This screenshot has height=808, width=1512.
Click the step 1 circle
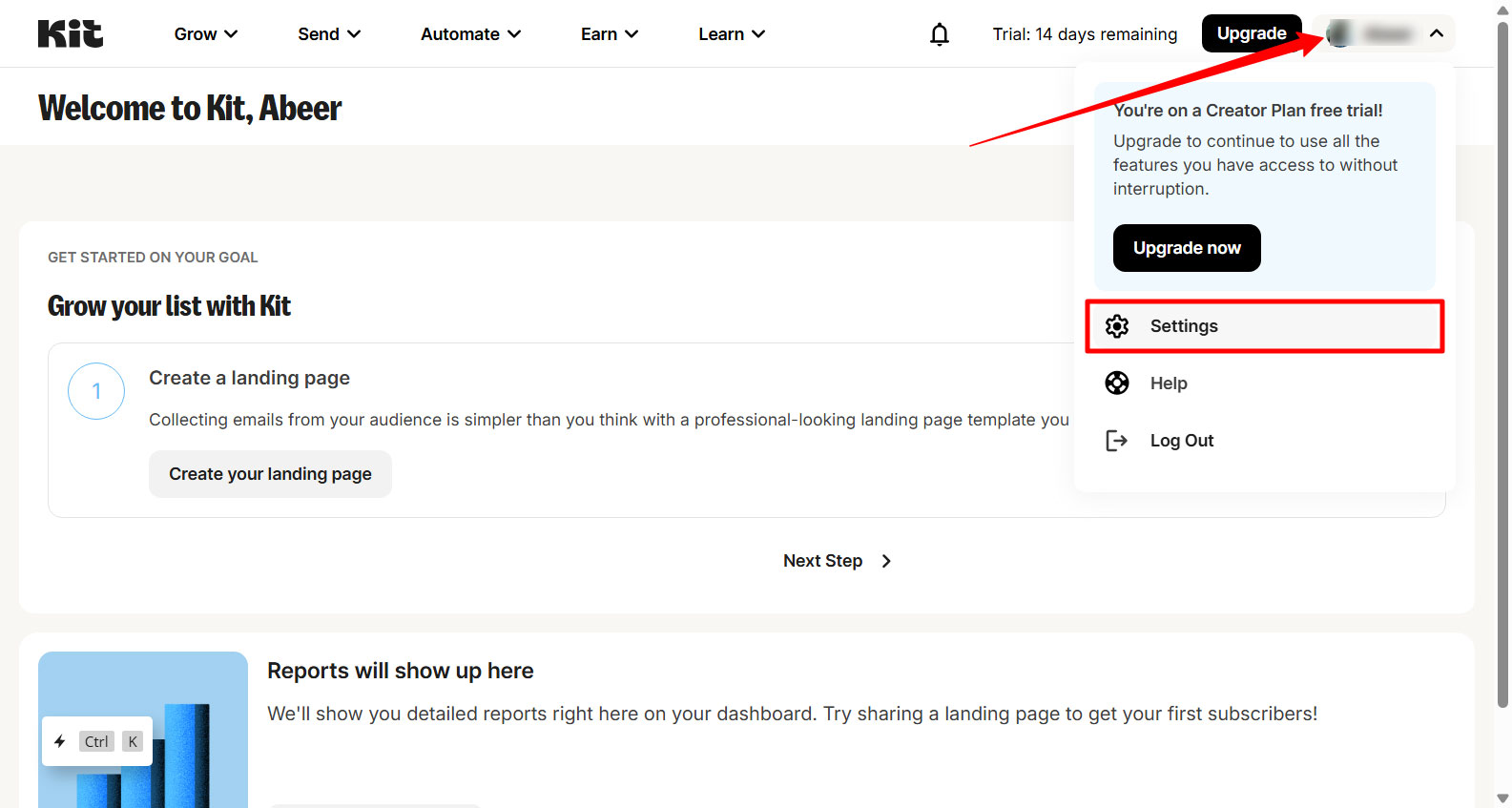(96, 391)
